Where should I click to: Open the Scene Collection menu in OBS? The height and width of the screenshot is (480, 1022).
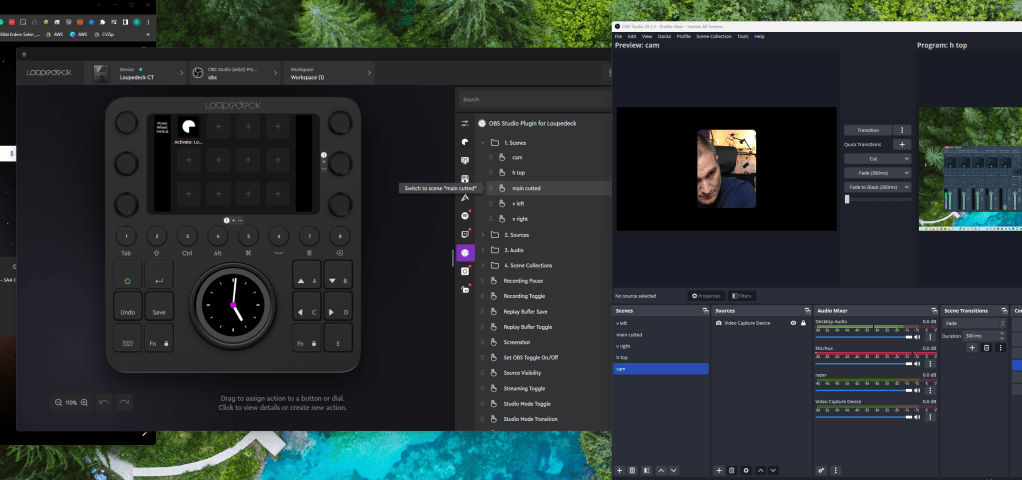tap(714, 37)
